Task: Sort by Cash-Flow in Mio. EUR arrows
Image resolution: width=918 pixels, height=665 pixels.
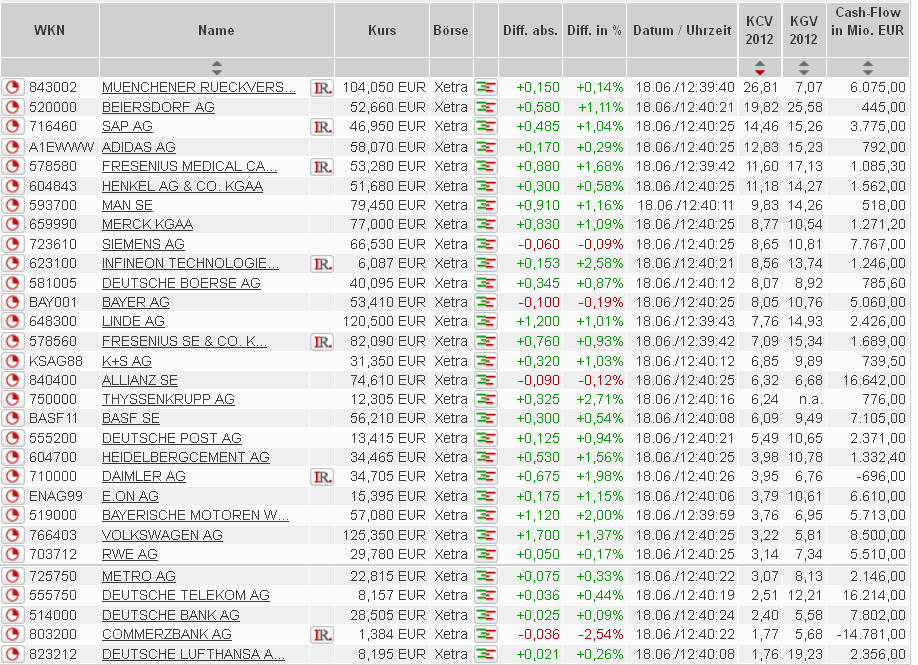Action: tap(868, 67)
